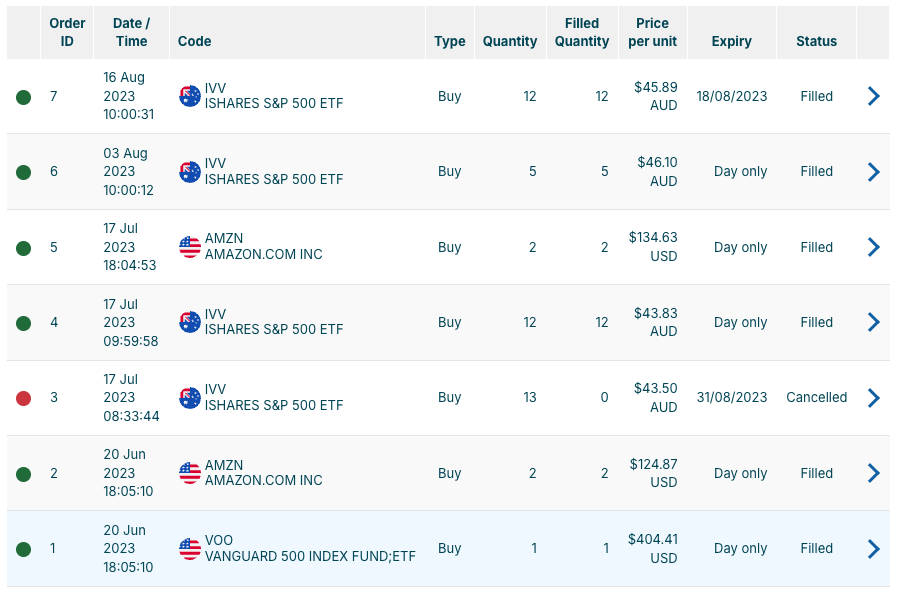Screen dimensions: 902x601
Task: Open details chevron for order 6
Action: coord(874,171)
